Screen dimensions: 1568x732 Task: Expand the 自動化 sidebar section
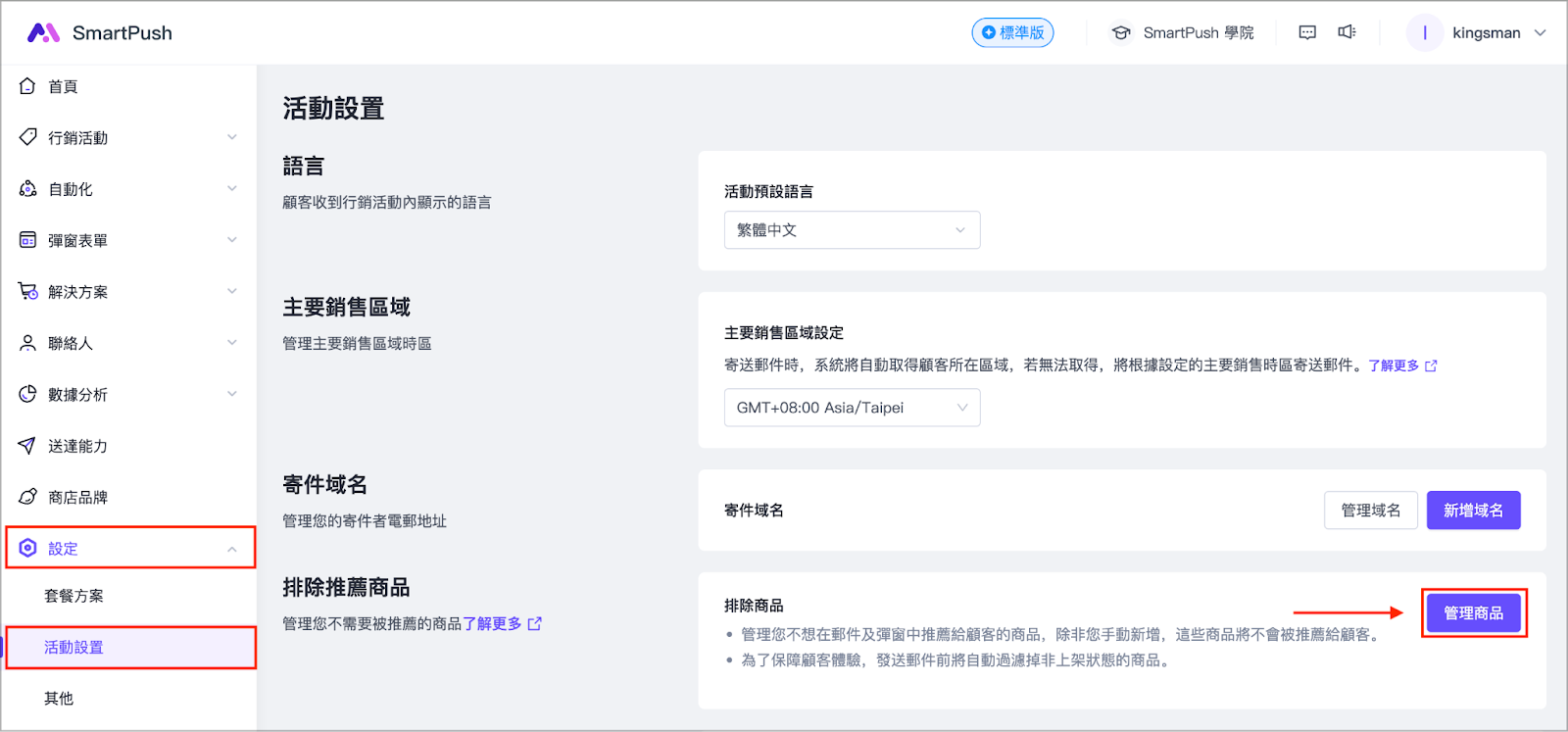pos(127,189)
